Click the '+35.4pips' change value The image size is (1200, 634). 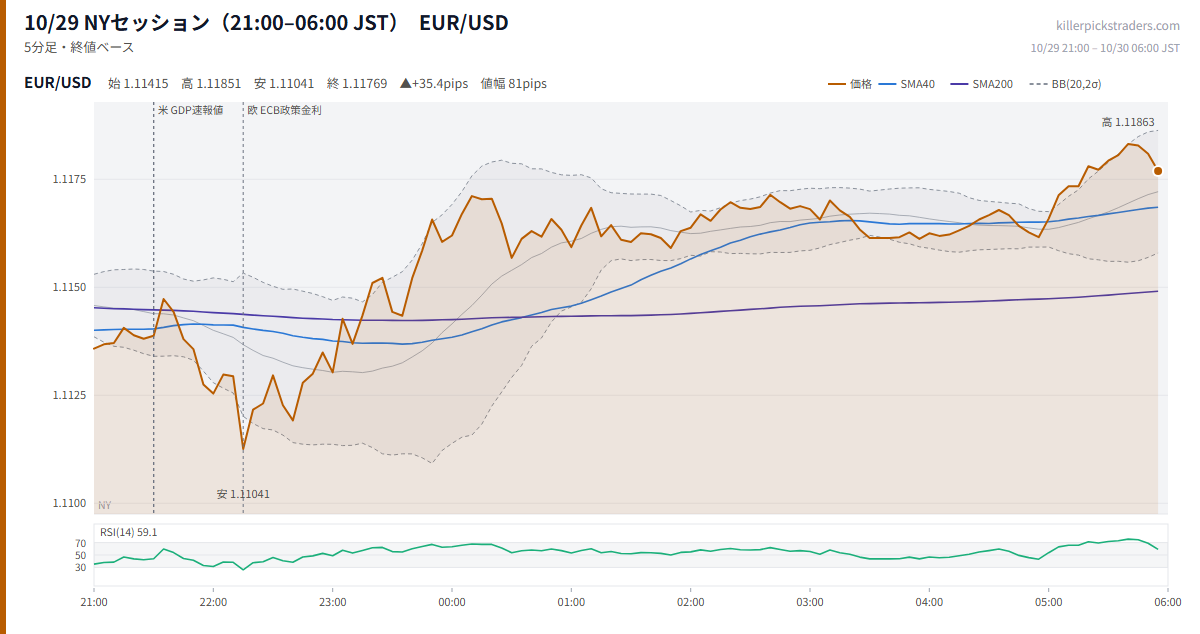pyautogui.click(x=434, y=84)
